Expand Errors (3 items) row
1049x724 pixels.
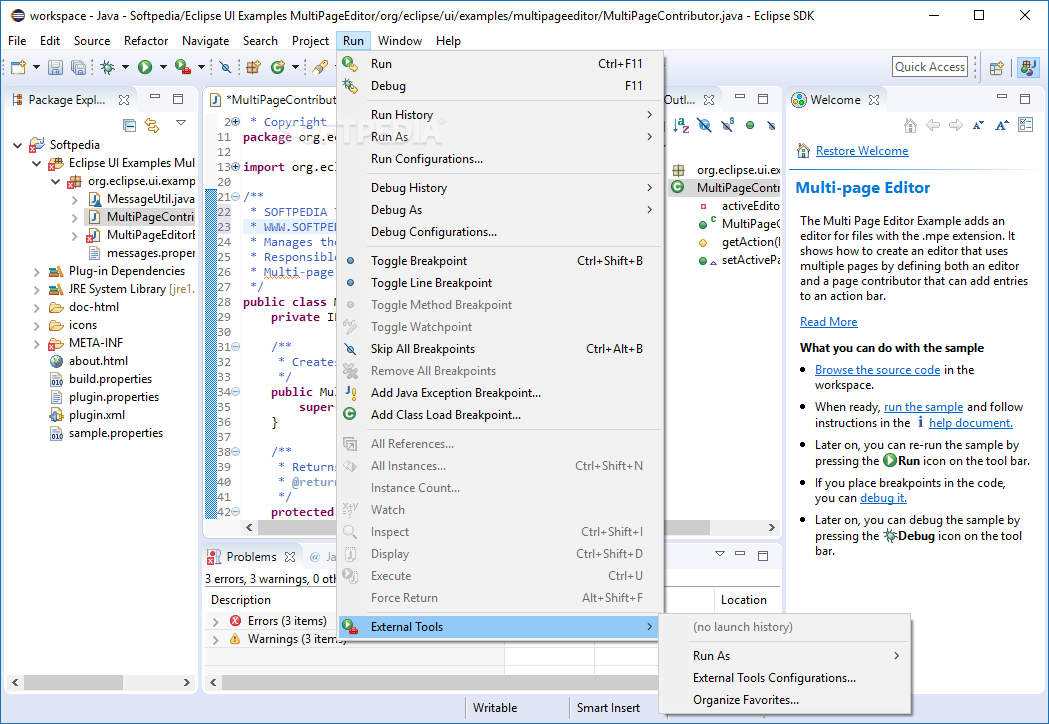[215, 622]
